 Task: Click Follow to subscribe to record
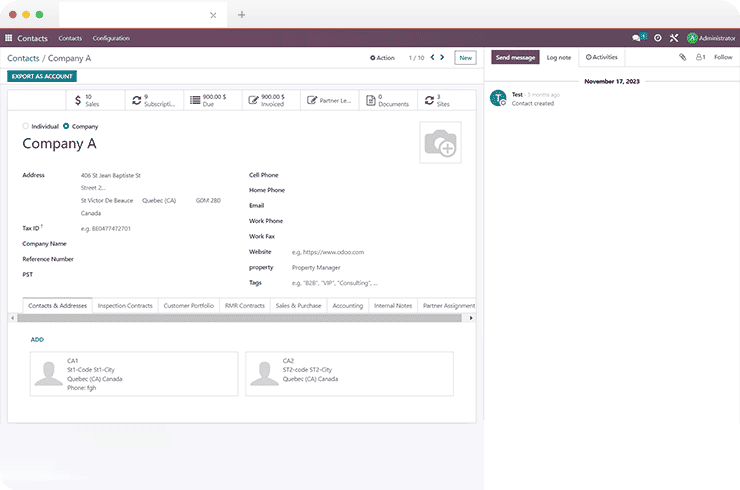(723, 58)
